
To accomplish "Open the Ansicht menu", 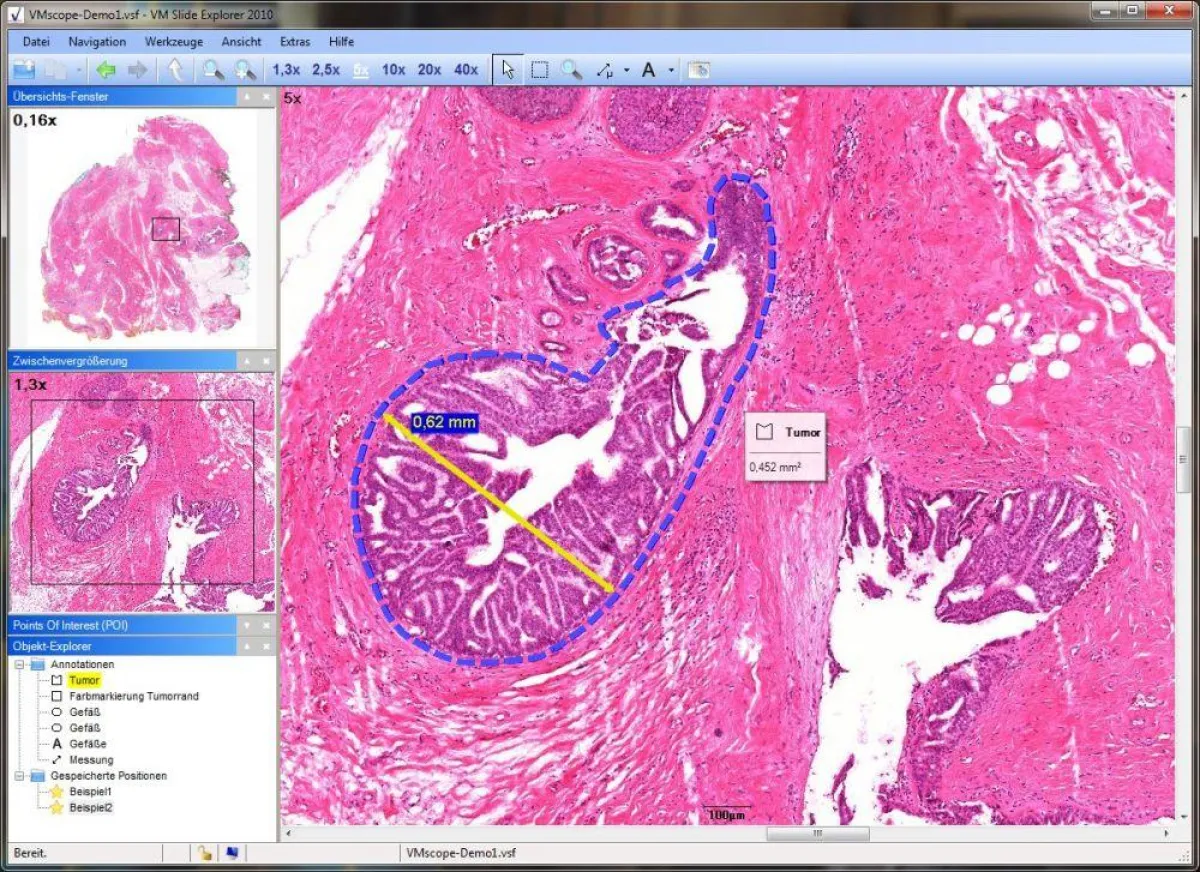I will tap(242, 42).
